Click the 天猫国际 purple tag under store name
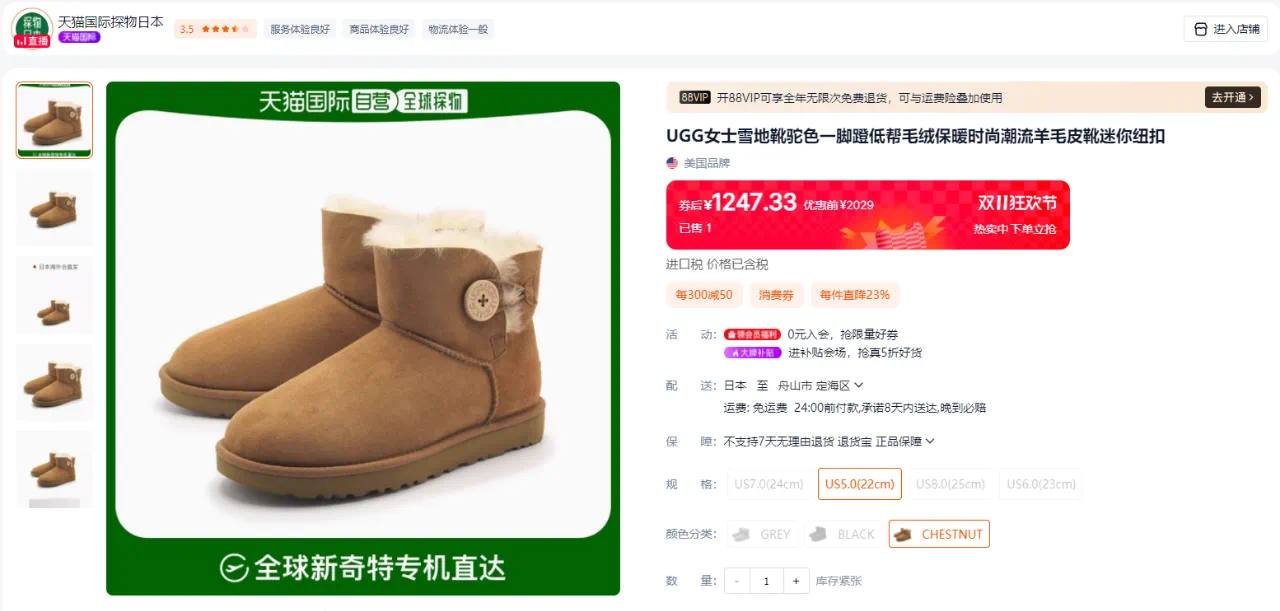The height and width of the screenshot is (611, 1280). 80,37
